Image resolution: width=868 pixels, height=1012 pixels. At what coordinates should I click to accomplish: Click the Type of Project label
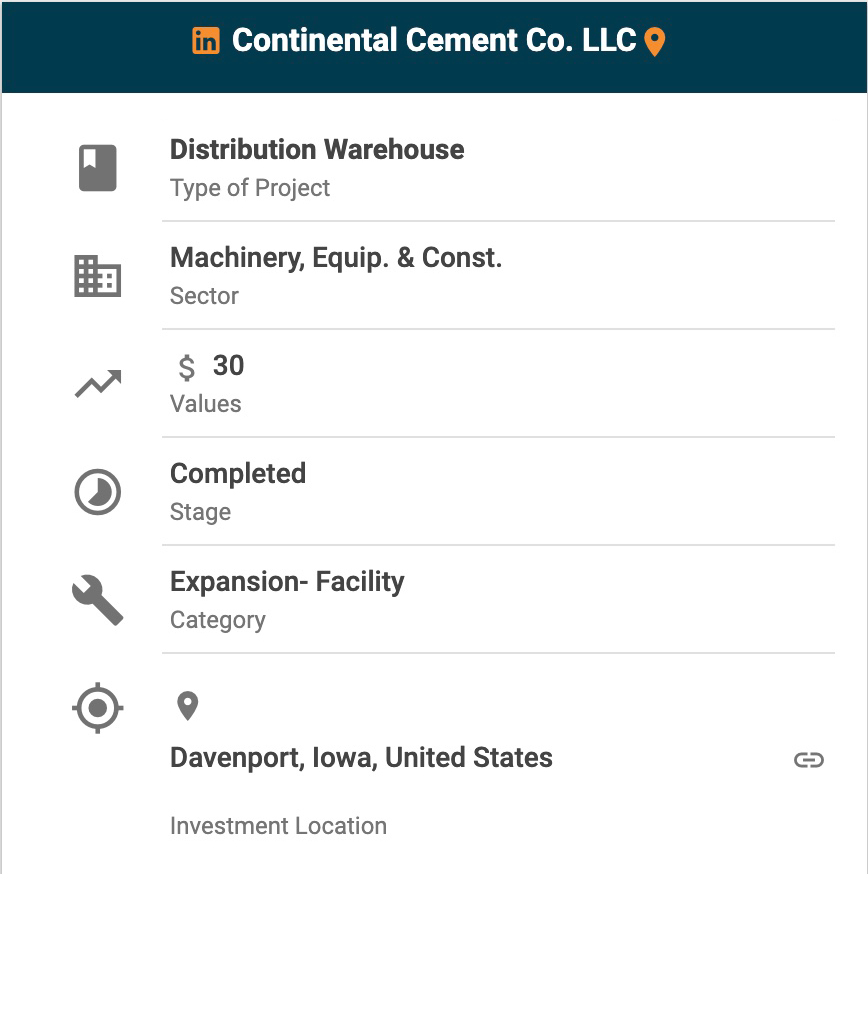pos(250,188)
